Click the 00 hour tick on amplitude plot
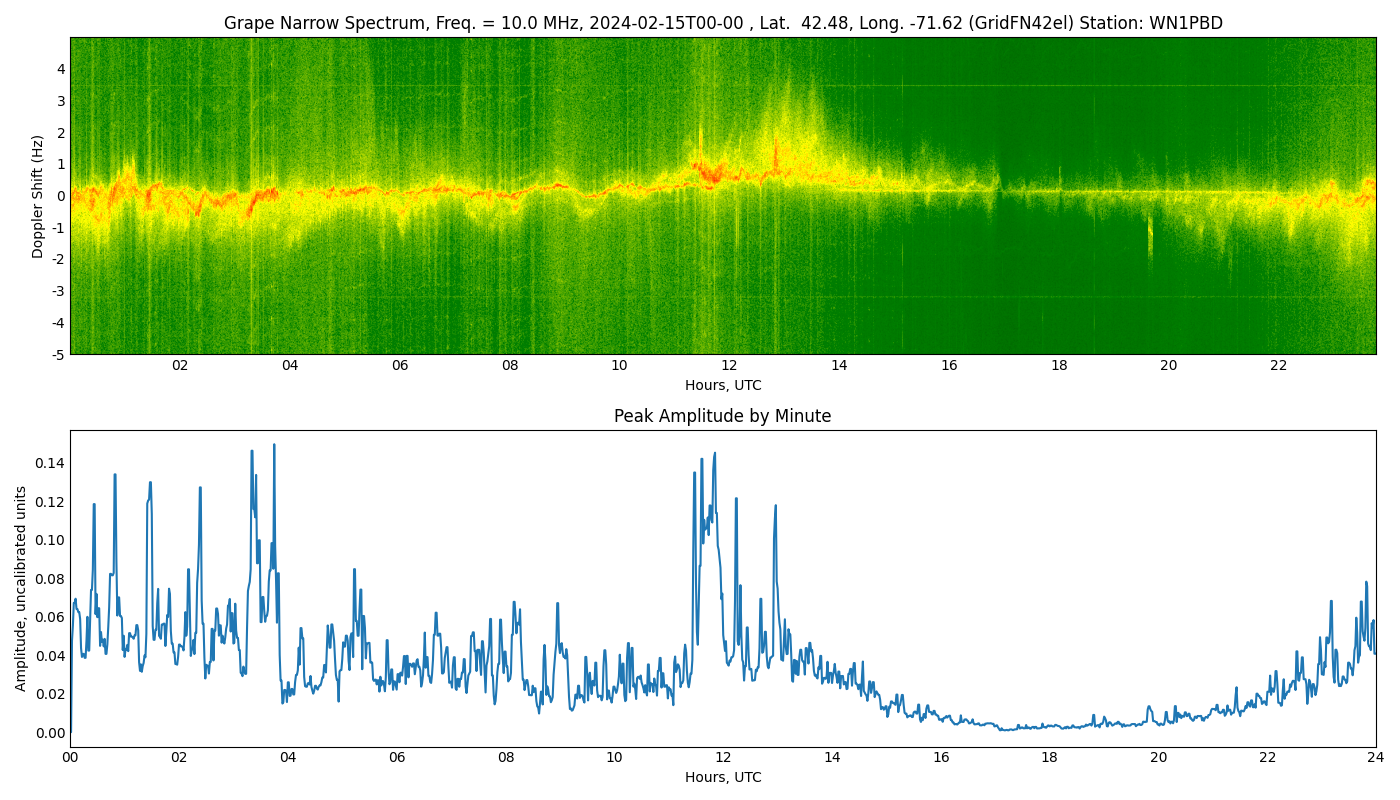 (70, 758)
